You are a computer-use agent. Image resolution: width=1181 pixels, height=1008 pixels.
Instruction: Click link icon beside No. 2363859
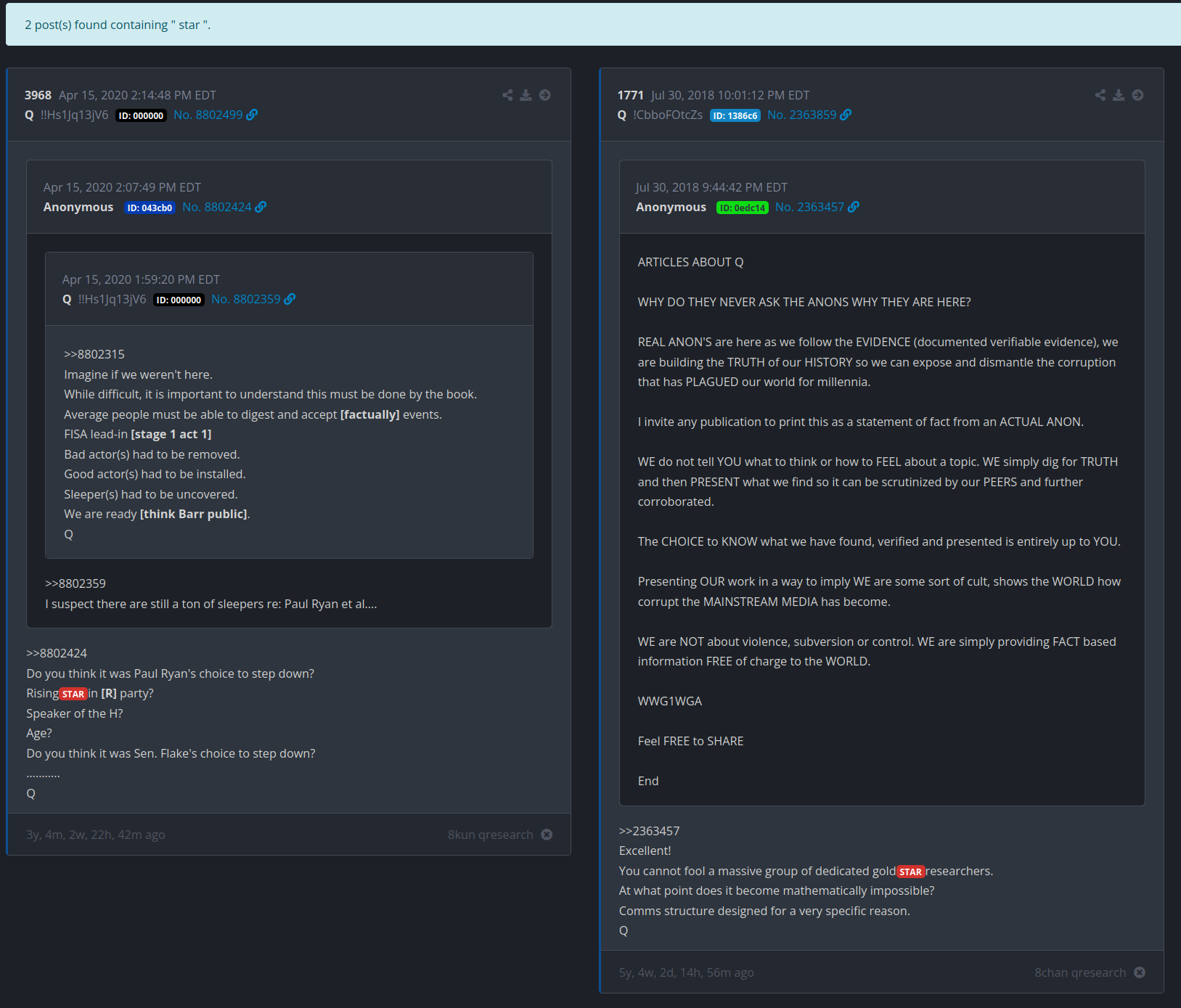(x=846, y=115)
